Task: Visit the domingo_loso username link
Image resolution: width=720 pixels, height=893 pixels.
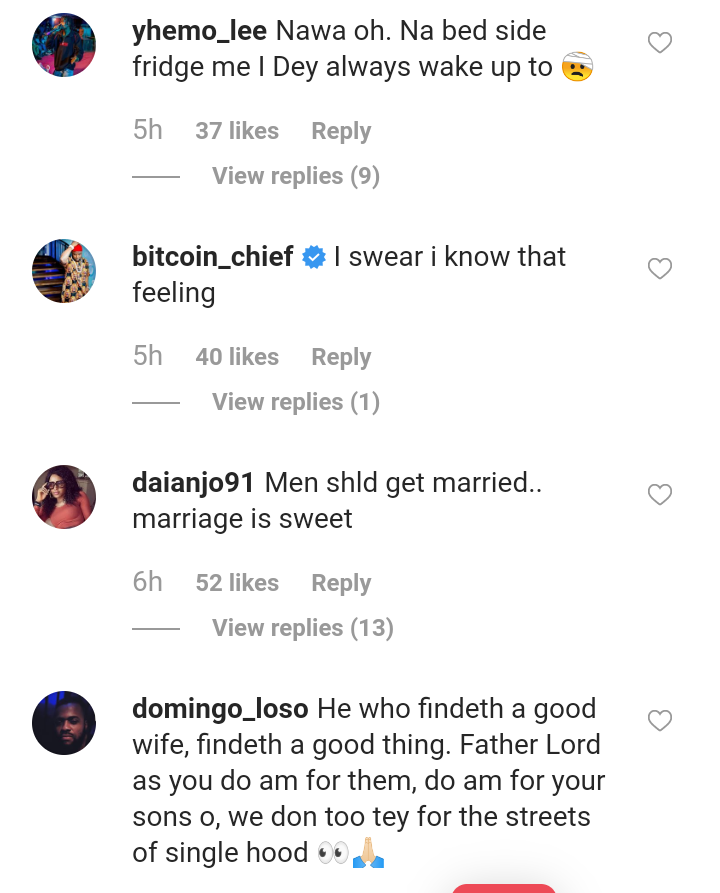Action: 220,709
